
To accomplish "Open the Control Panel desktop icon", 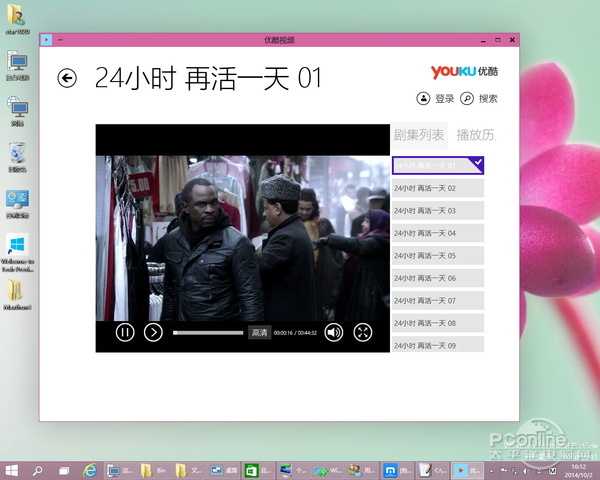I will click(18, 204).
